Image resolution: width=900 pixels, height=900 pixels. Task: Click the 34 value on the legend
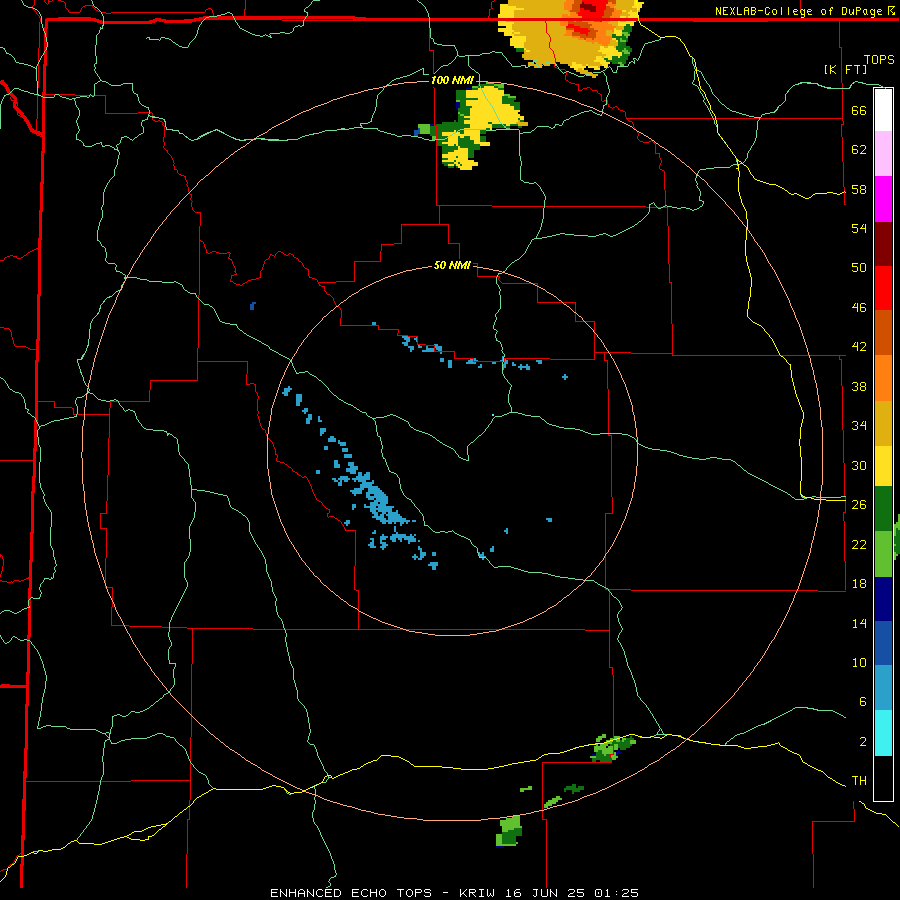coord(859,426)
